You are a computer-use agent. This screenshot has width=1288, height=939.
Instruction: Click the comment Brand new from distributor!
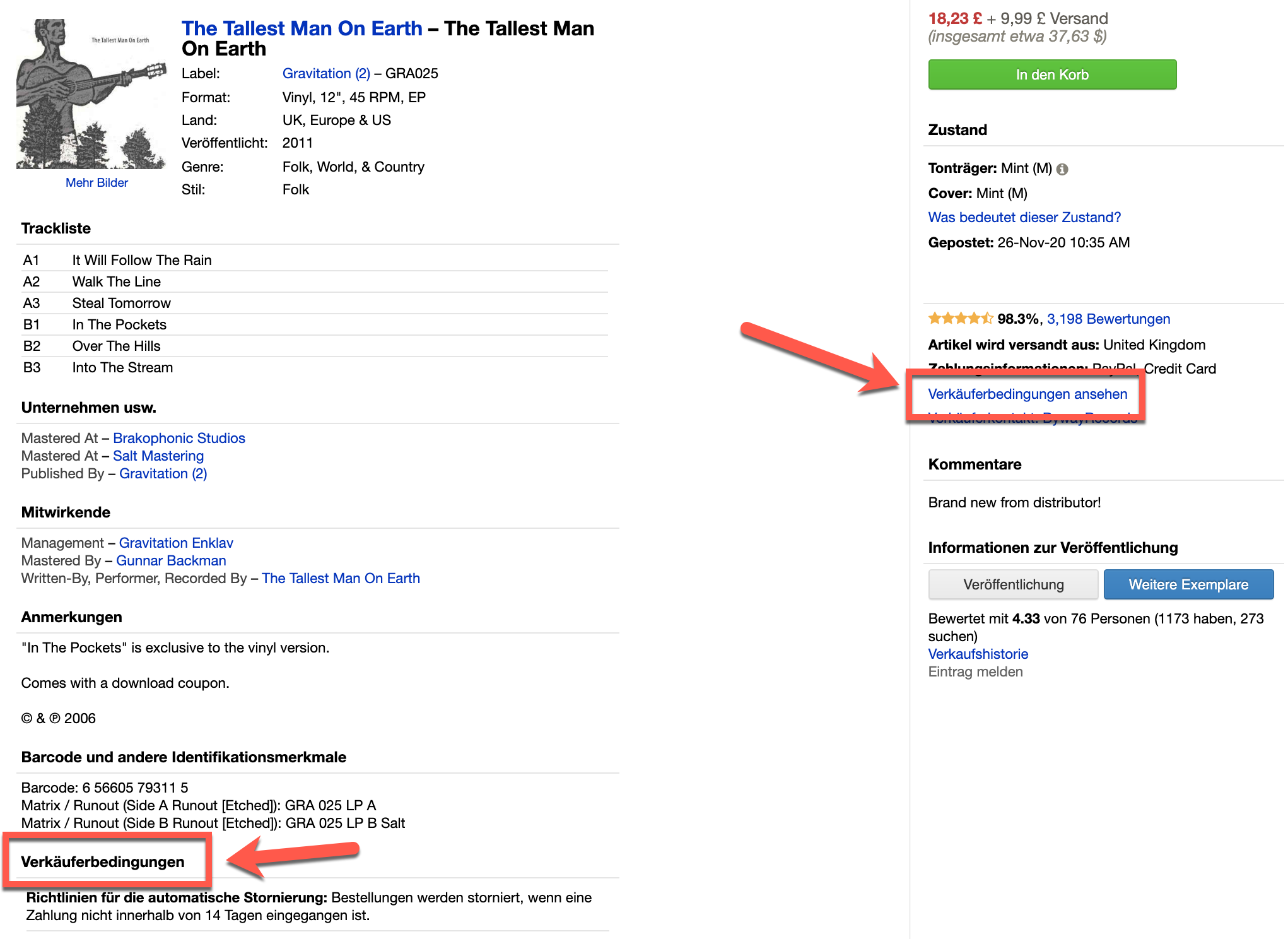[x=1014, y=502]
